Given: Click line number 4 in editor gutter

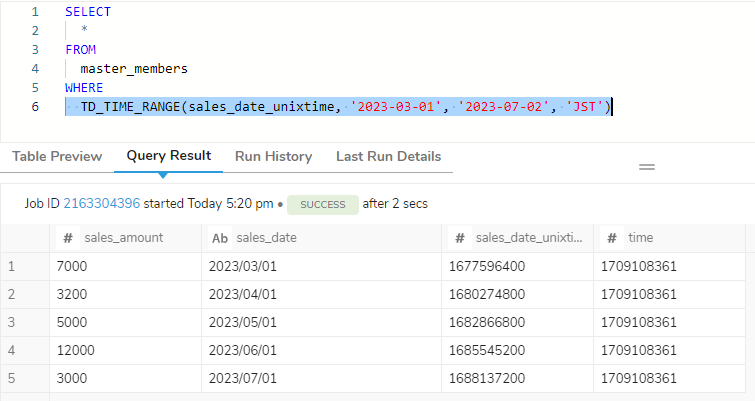Looking at the screenshot, I should click(x=35, y=69).
